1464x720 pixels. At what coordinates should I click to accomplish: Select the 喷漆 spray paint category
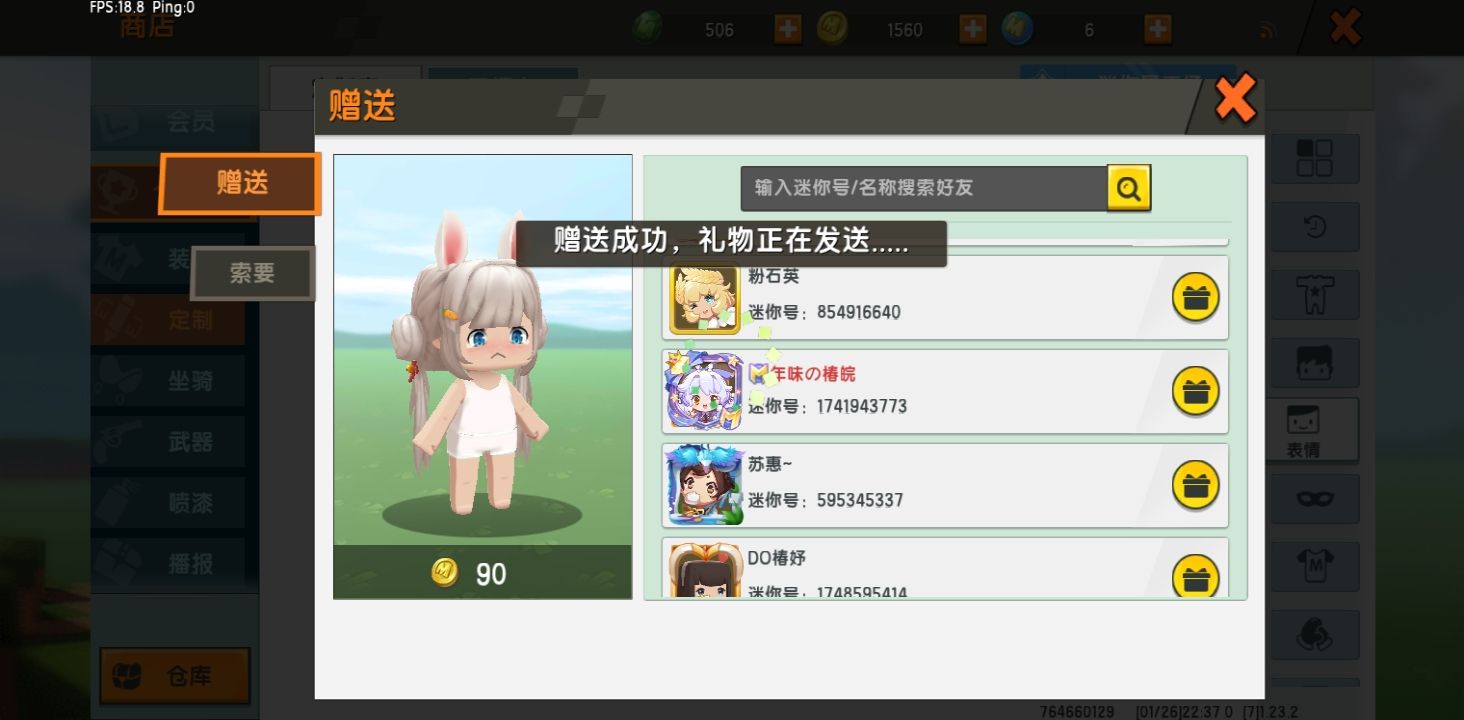168,502
